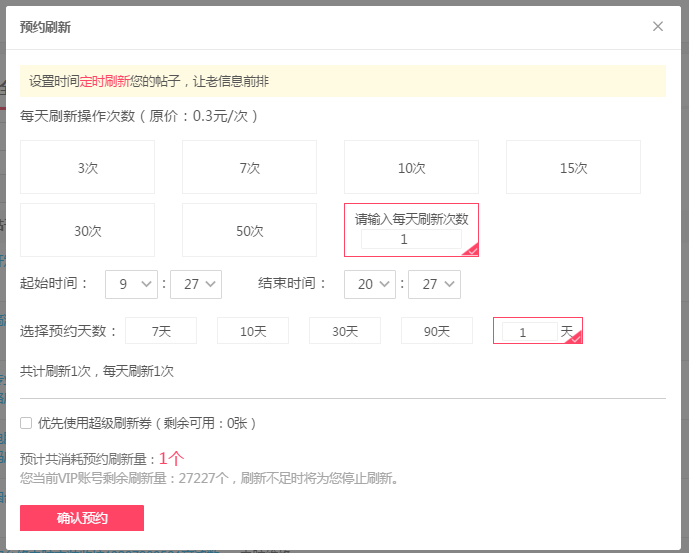
Task: Choose the 15次 refresh count
Action: tap(573, 167)
